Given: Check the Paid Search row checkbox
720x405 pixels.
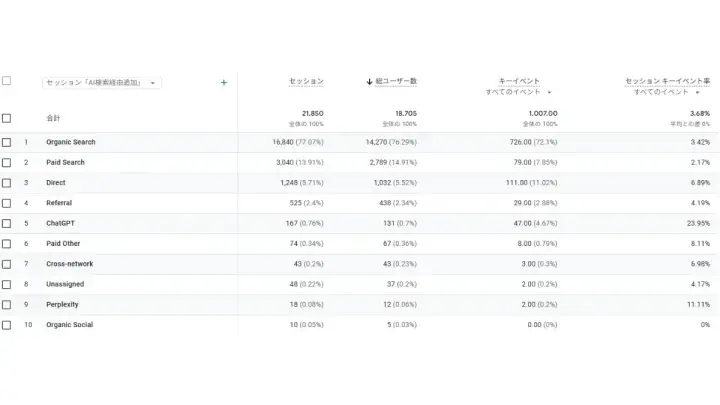Looking at the screenshot, I should pos(7,162).
